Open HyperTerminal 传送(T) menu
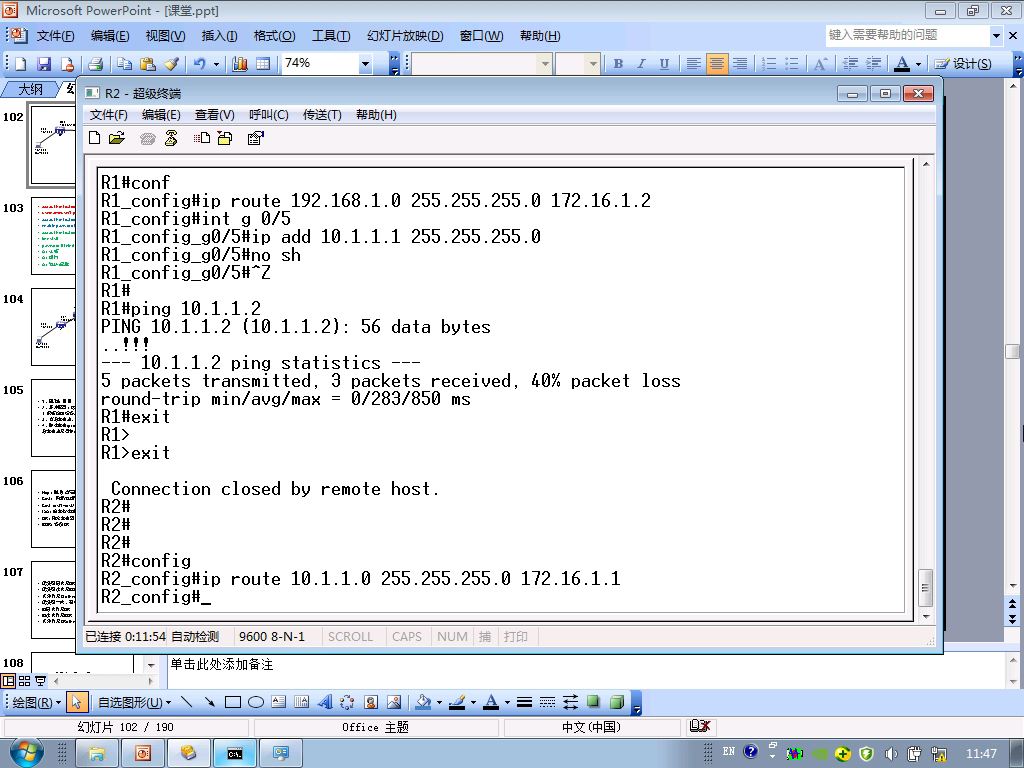The width and height of the screenshot is (1024, 768). pyautogui.click(x=322, y=115)
